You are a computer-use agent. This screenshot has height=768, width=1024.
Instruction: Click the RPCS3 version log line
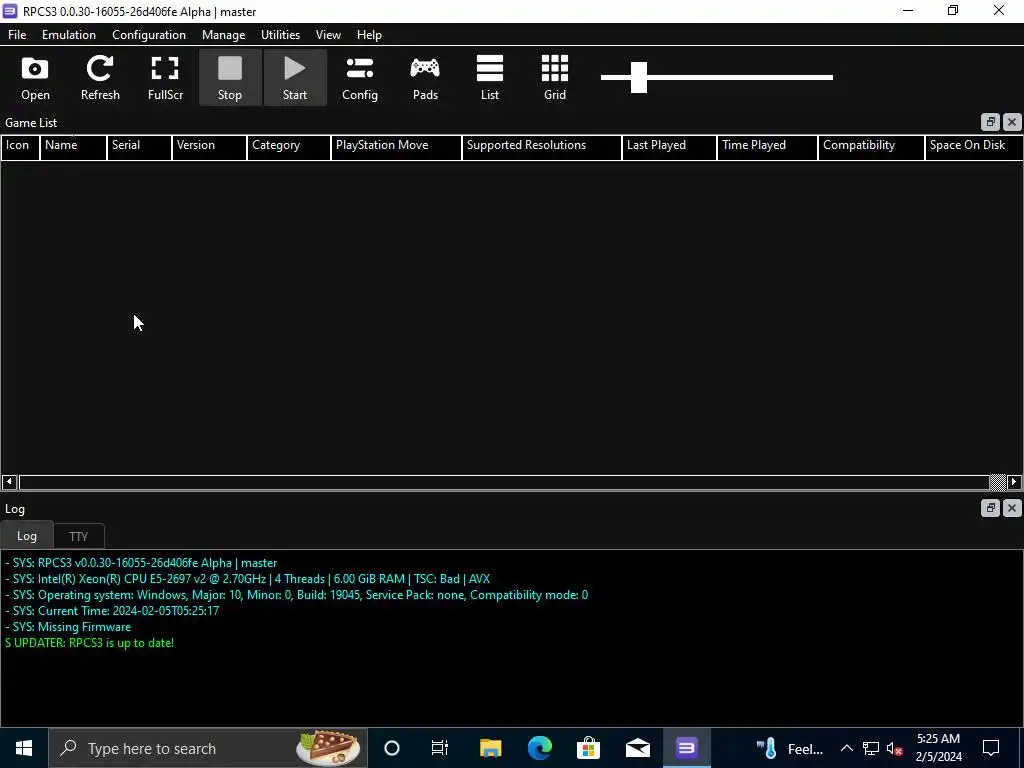pyautogui.click(x=140, y=563)
